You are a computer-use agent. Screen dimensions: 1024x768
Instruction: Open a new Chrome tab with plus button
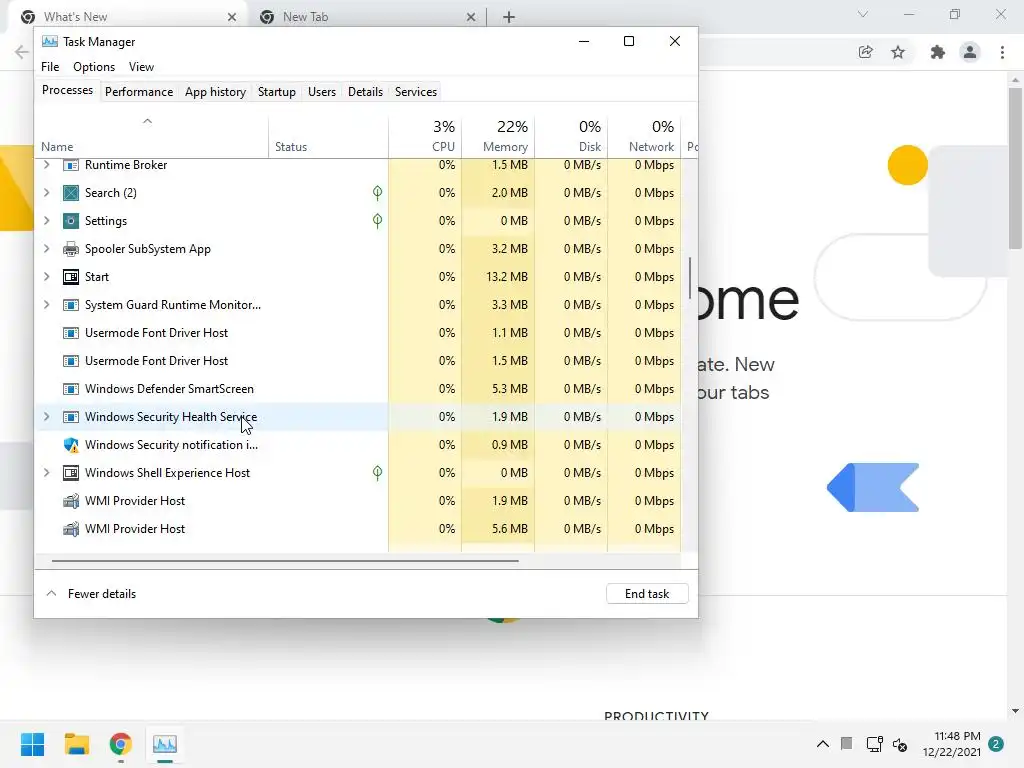(509, 17)
